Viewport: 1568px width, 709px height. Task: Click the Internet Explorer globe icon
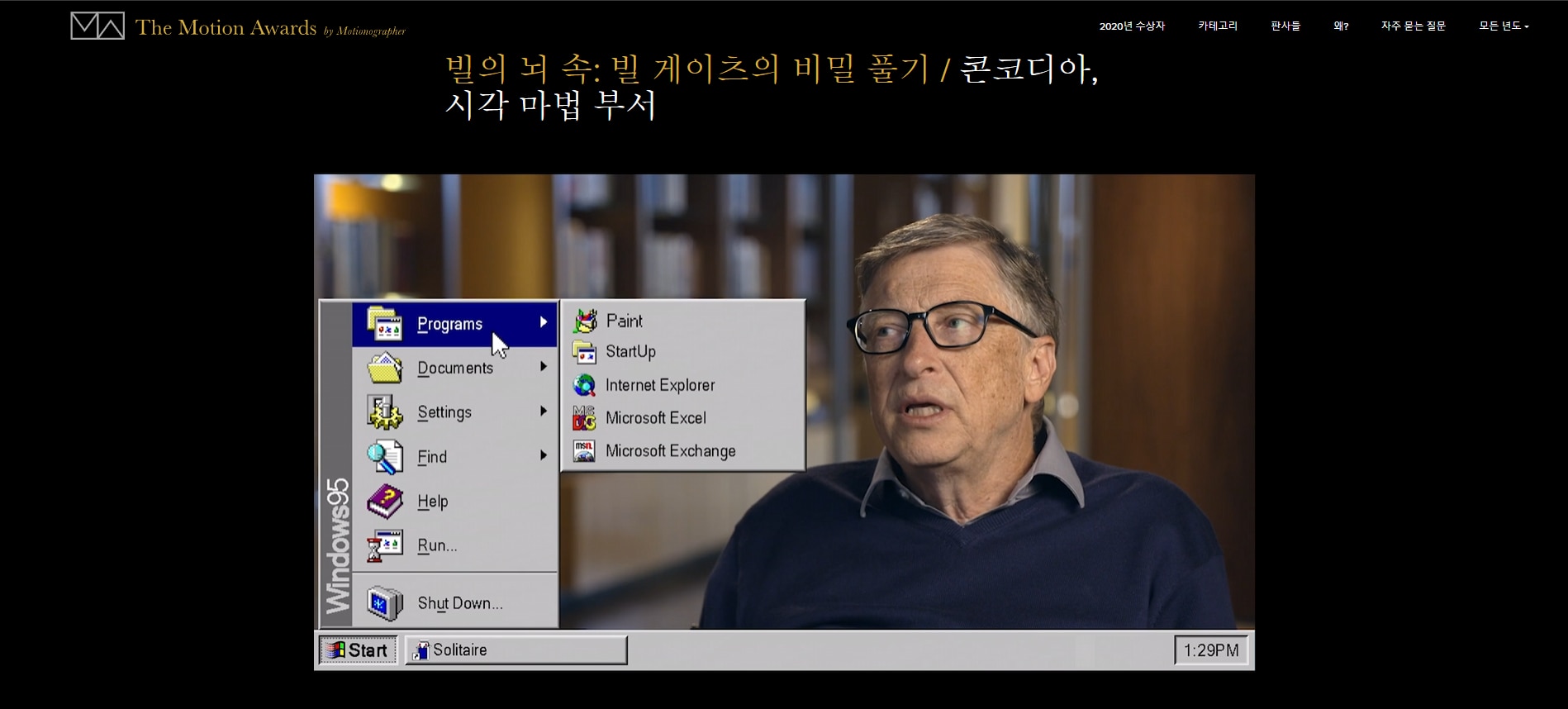tap(585, 385)
